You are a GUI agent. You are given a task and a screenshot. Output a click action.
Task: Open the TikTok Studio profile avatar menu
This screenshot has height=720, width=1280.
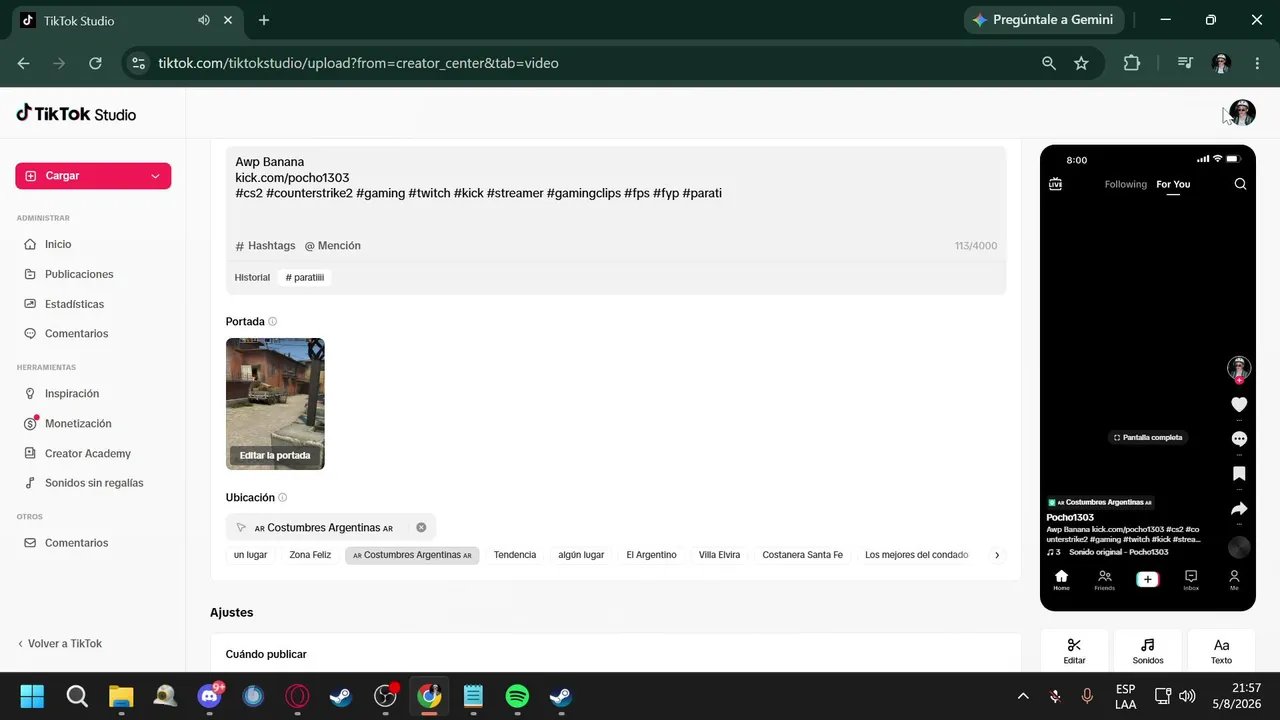click(x=1242, y=113)
